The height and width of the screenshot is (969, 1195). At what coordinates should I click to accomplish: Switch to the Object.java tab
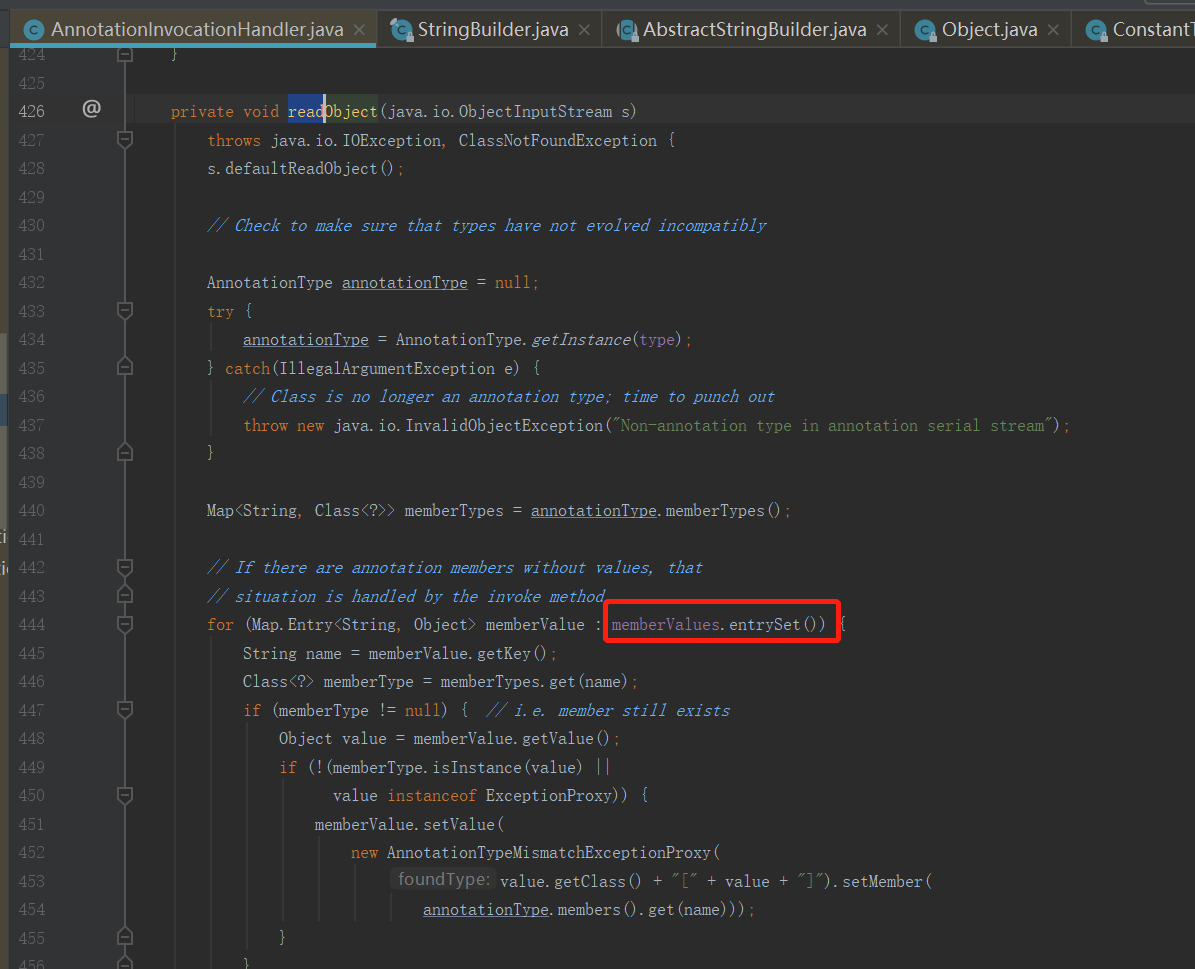(x=989, y=30)
